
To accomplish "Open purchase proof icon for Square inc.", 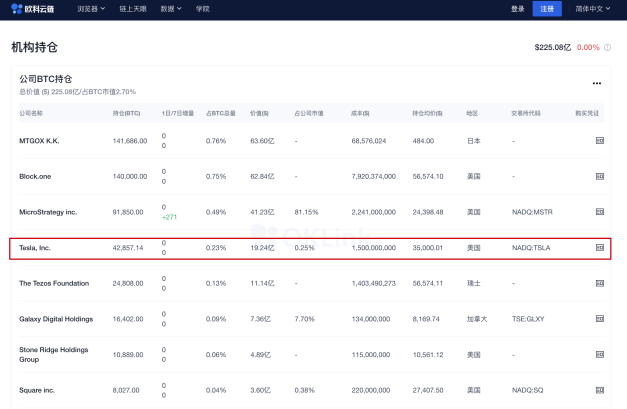I will coord(599,390).
